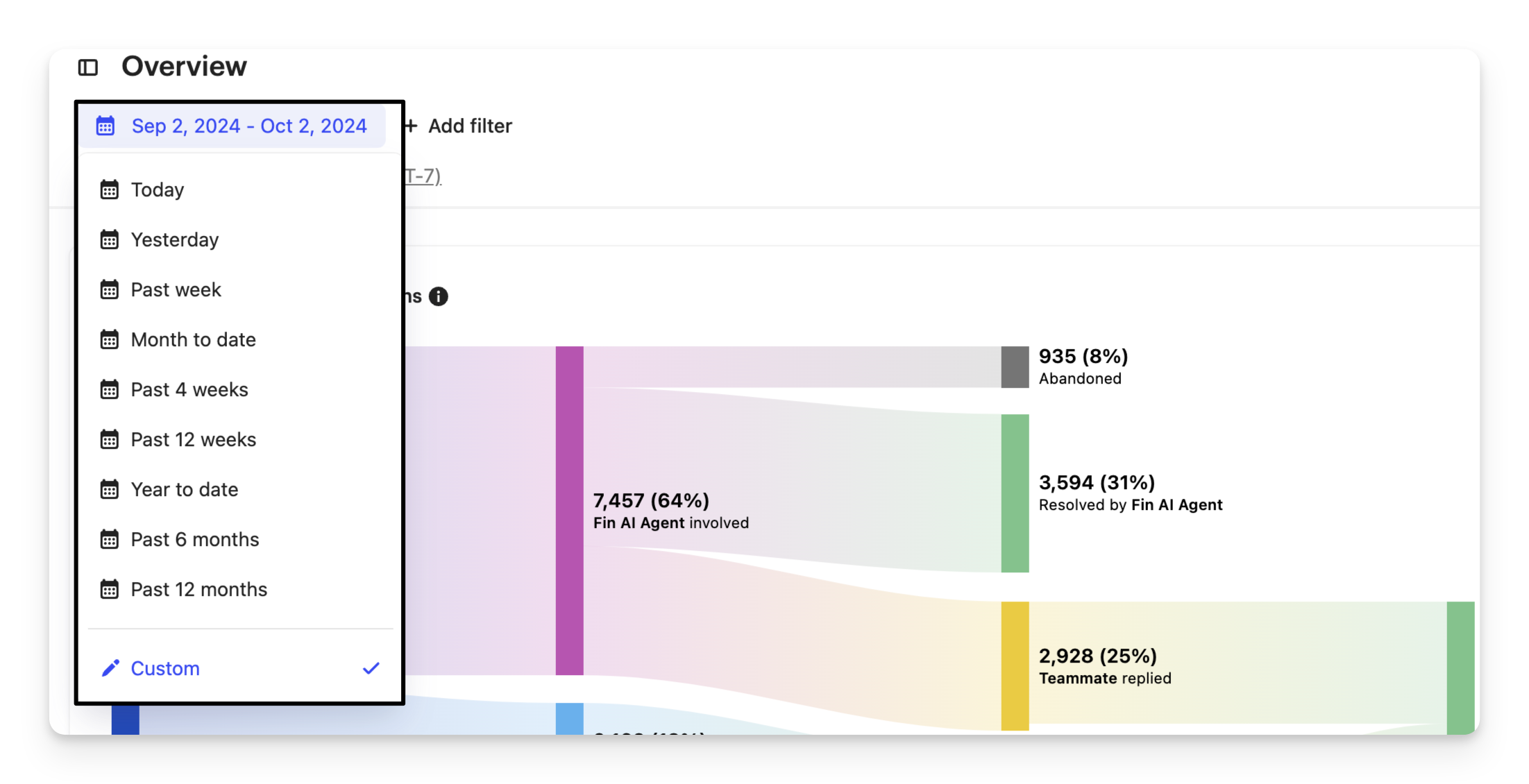Click the checkmark on Custom option
The image size is (1529, 784).
[371, 668]
